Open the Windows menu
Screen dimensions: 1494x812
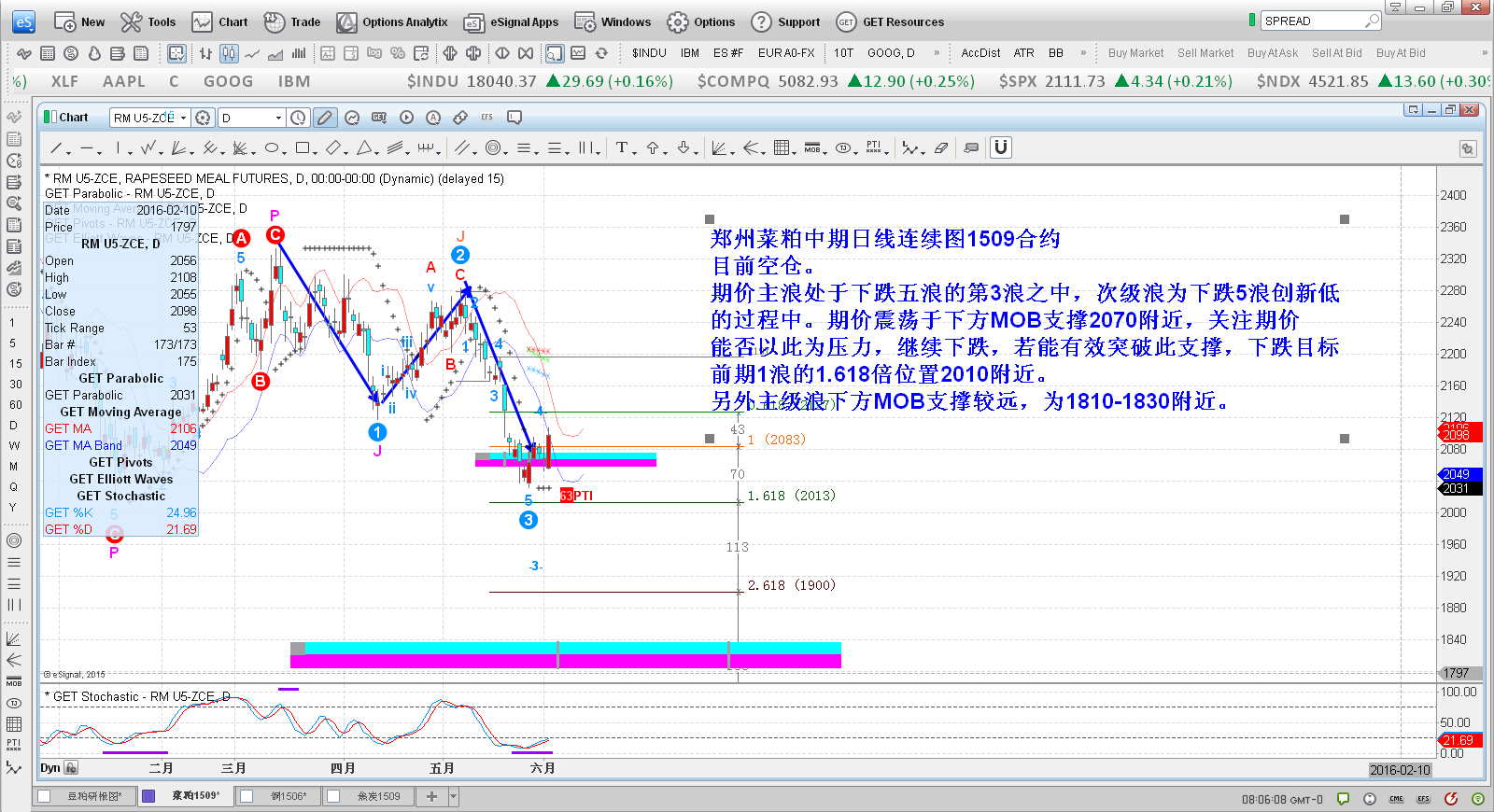613,21
